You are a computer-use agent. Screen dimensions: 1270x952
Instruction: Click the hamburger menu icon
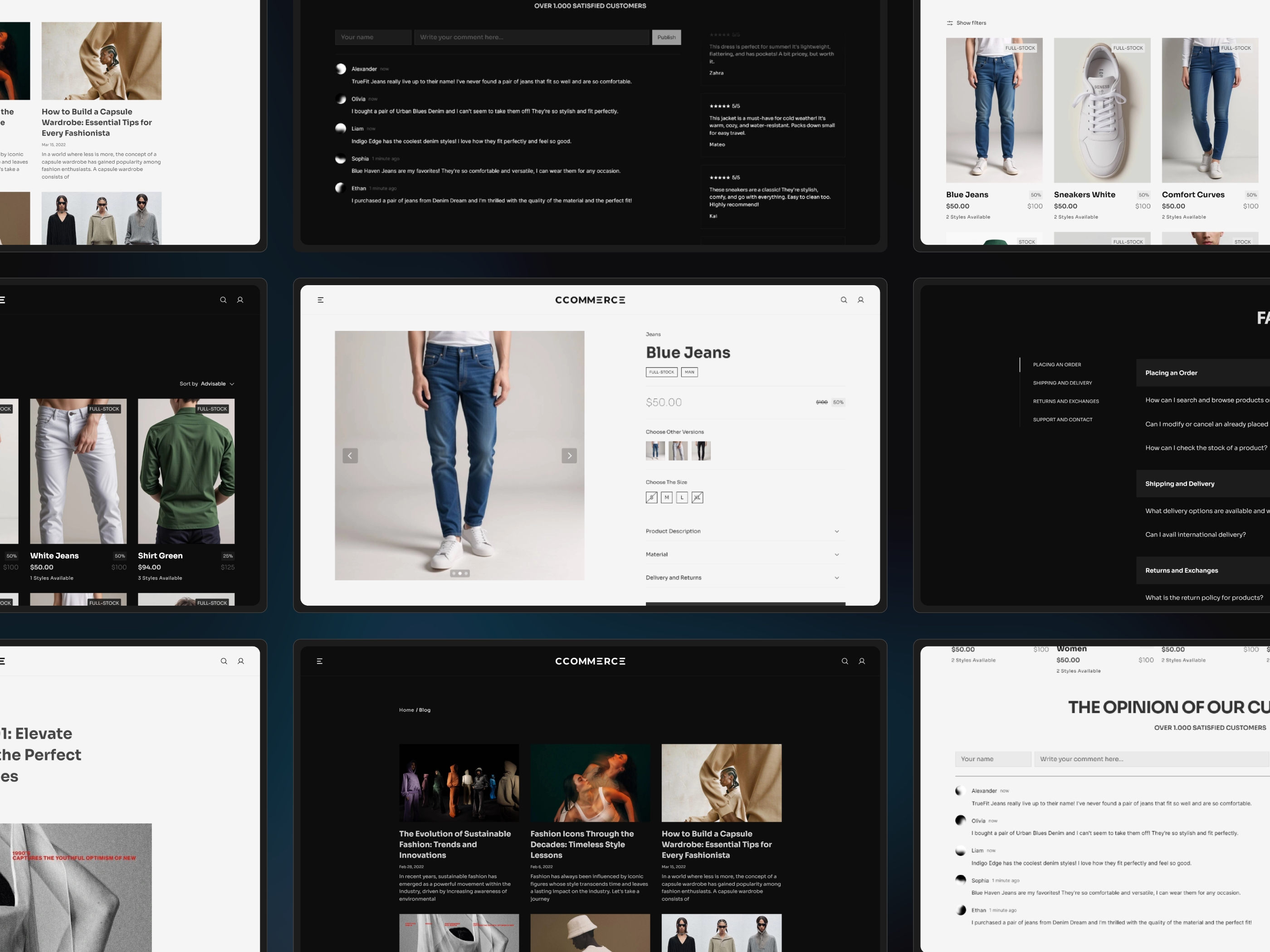tap(321, 300)
